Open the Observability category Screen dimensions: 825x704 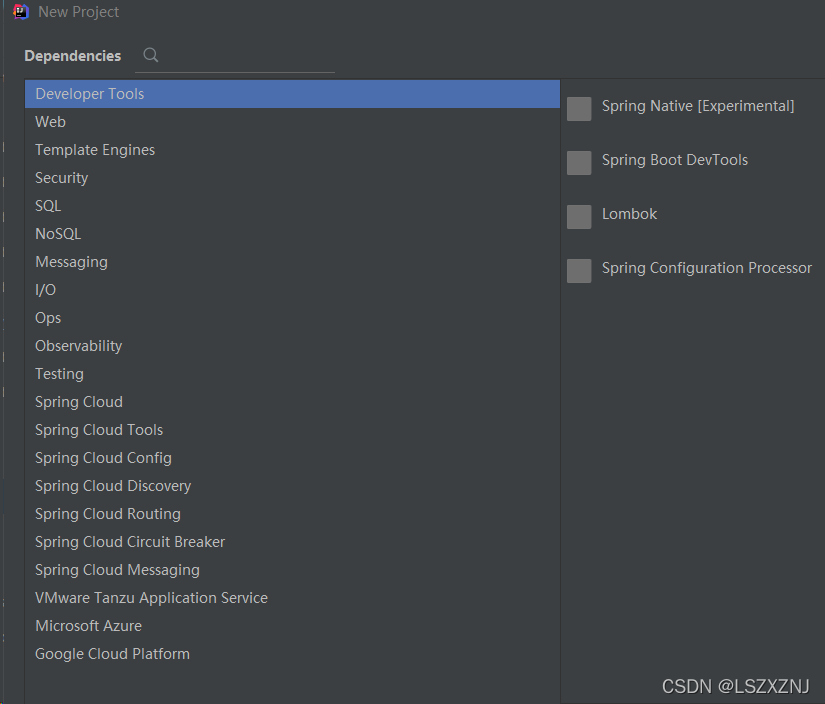tap(292, 346)
